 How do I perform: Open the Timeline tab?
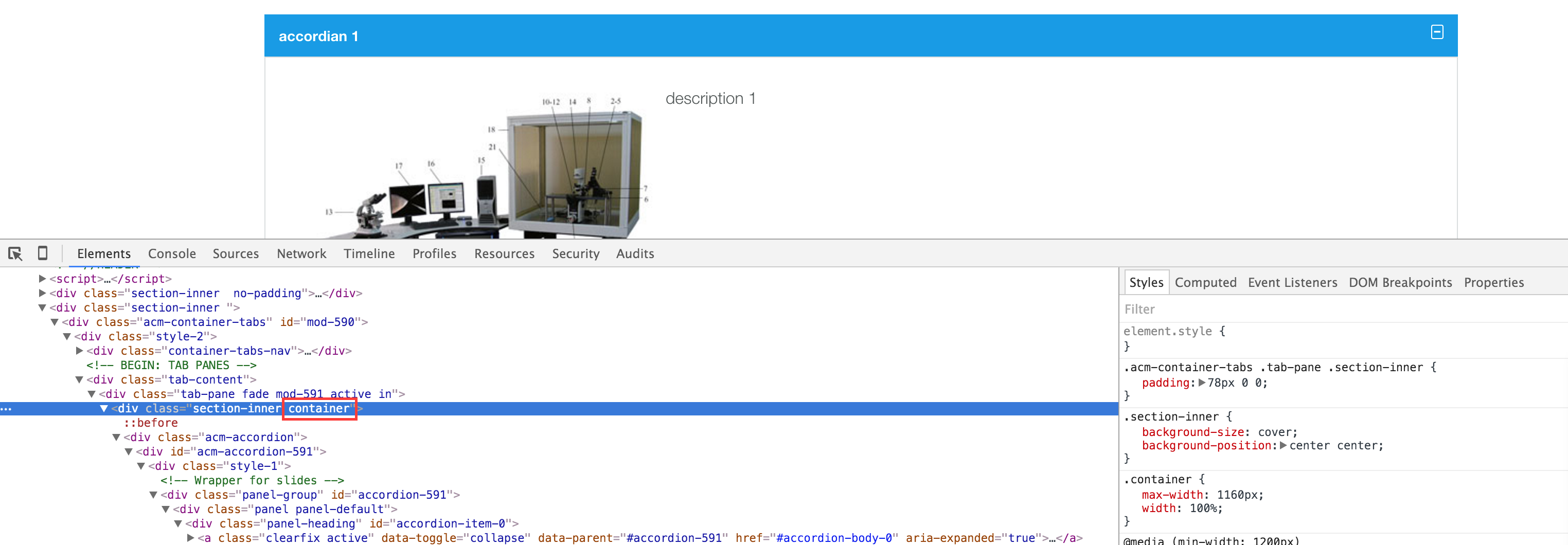pyautogui.click(x=369, y=253)
